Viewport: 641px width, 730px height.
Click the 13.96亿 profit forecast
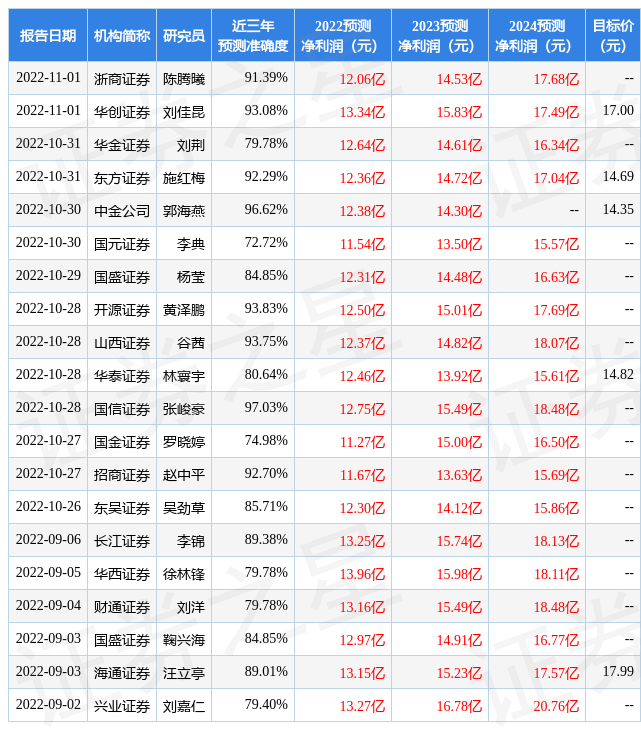[362, 575]
